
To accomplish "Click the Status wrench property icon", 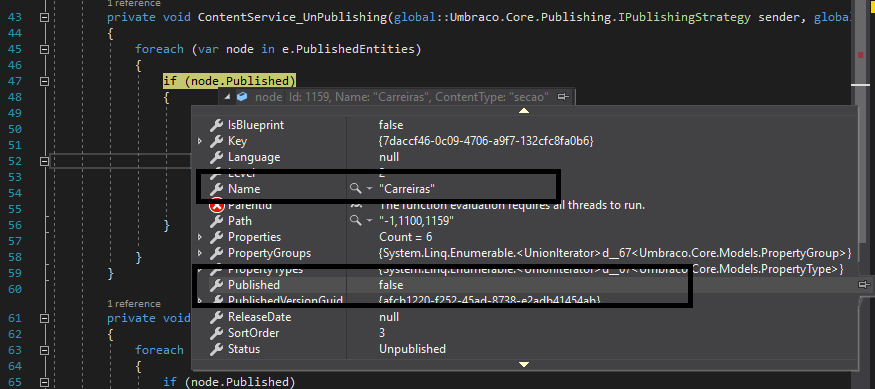I will [x=217, y=349].
